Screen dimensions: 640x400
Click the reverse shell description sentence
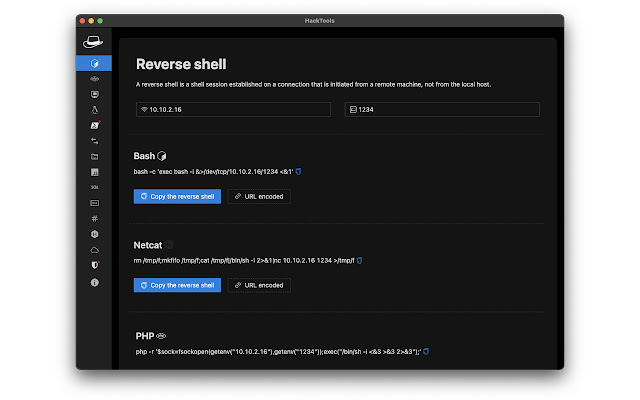click(313, 84)
